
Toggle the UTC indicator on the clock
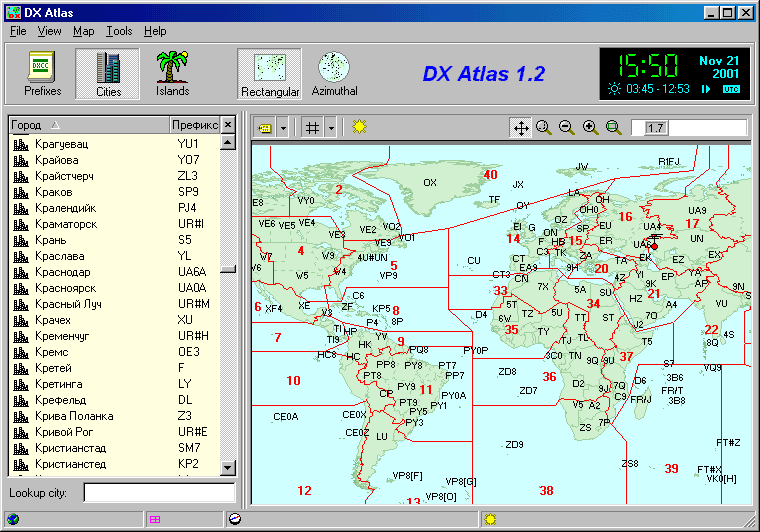[731, 89]
